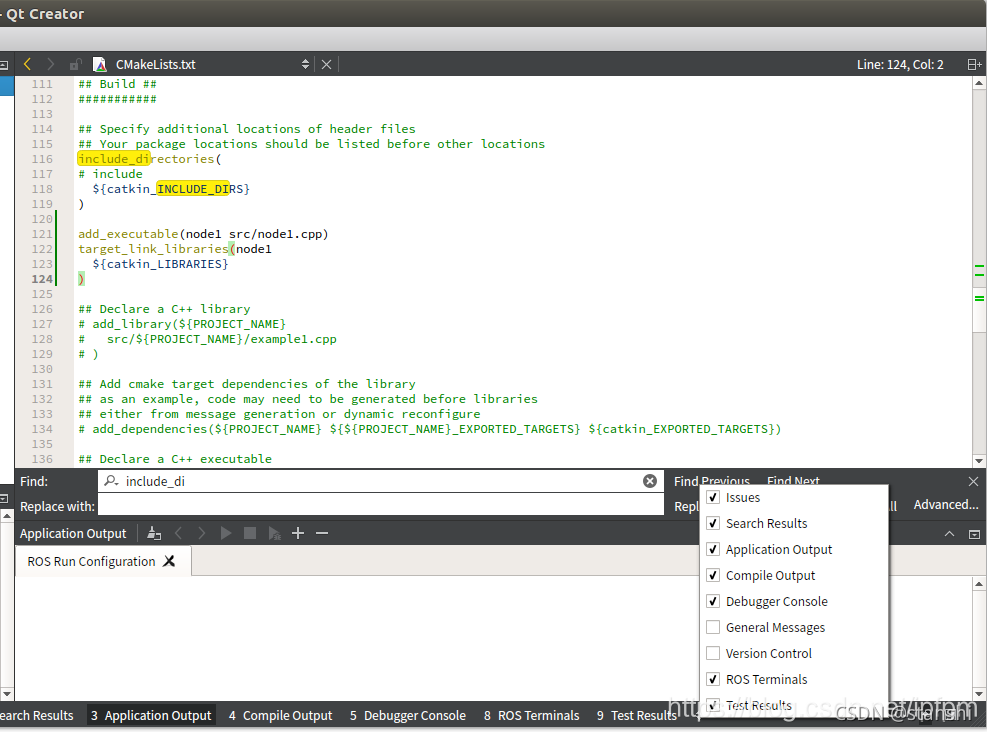
Task: Clear the Find search field
Action: pos(650,481)
